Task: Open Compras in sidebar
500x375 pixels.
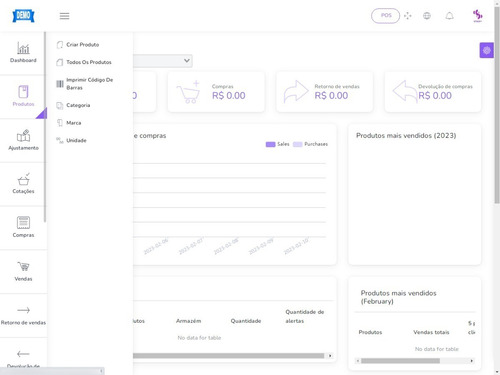Action: (23, 227)
